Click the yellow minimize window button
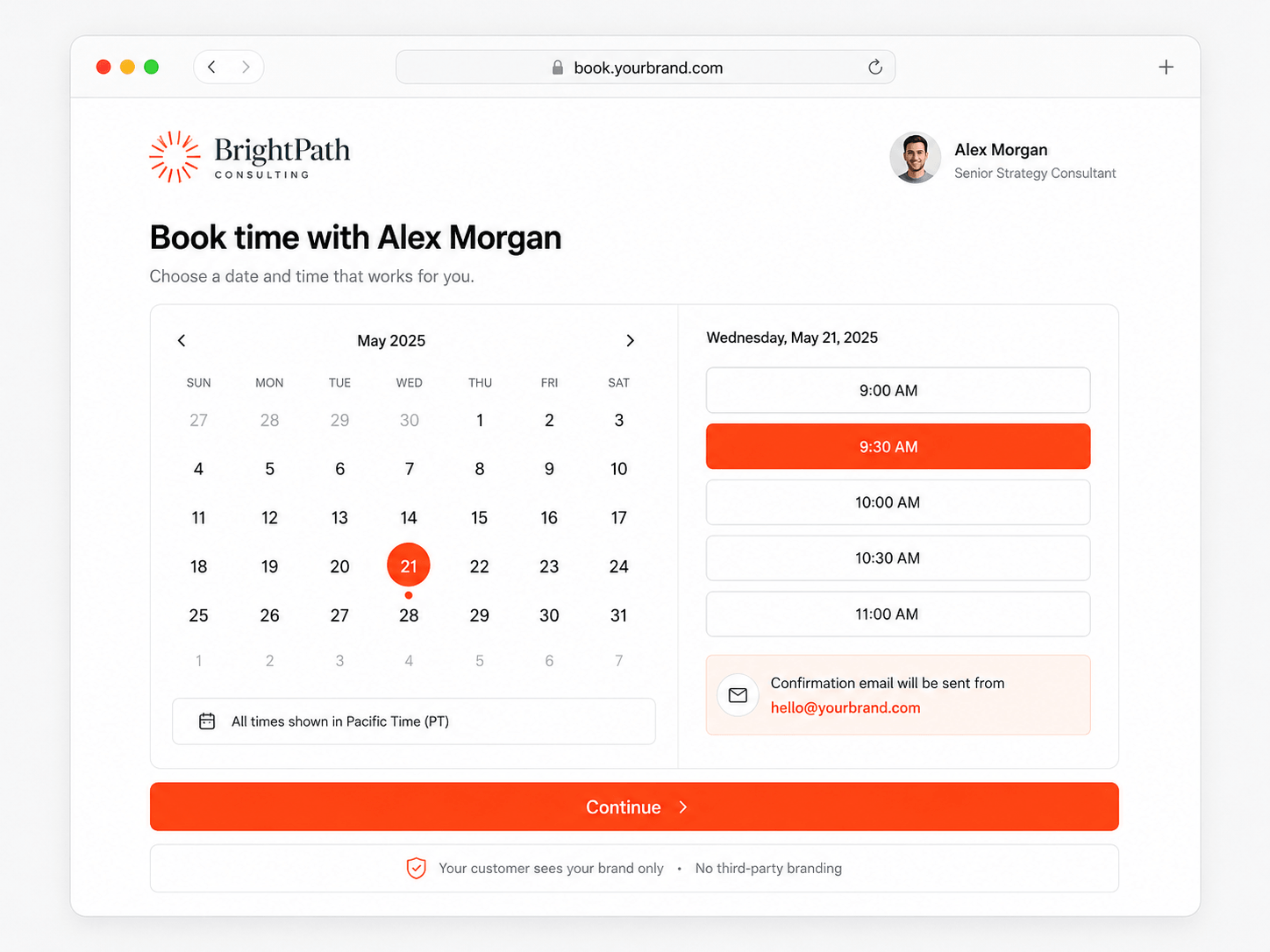The height and width of the screenshot is (952, 1270). pos(127,67)
